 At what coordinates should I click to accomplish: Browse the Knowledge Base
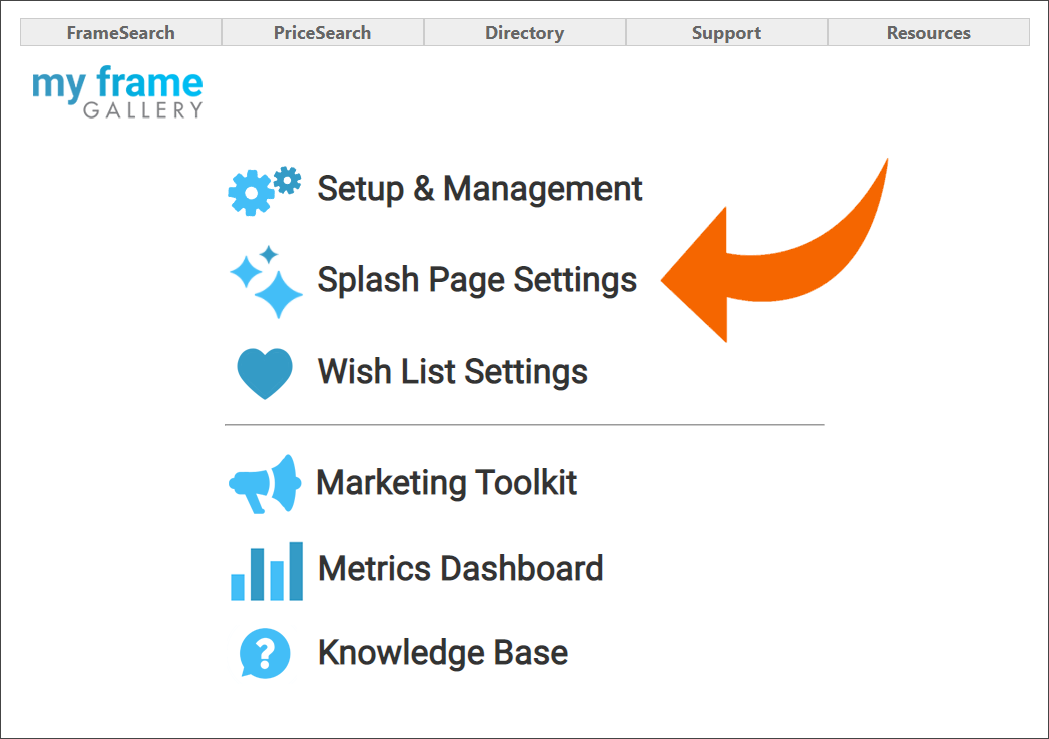click(441, 653)
